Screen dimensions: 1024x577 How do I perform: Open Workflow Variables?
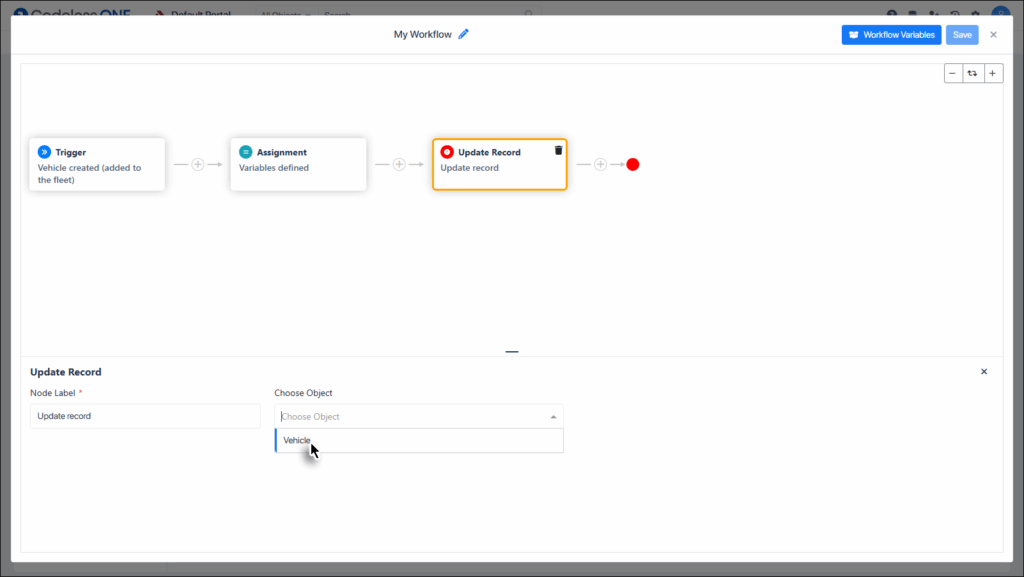[x=890, y=34]
